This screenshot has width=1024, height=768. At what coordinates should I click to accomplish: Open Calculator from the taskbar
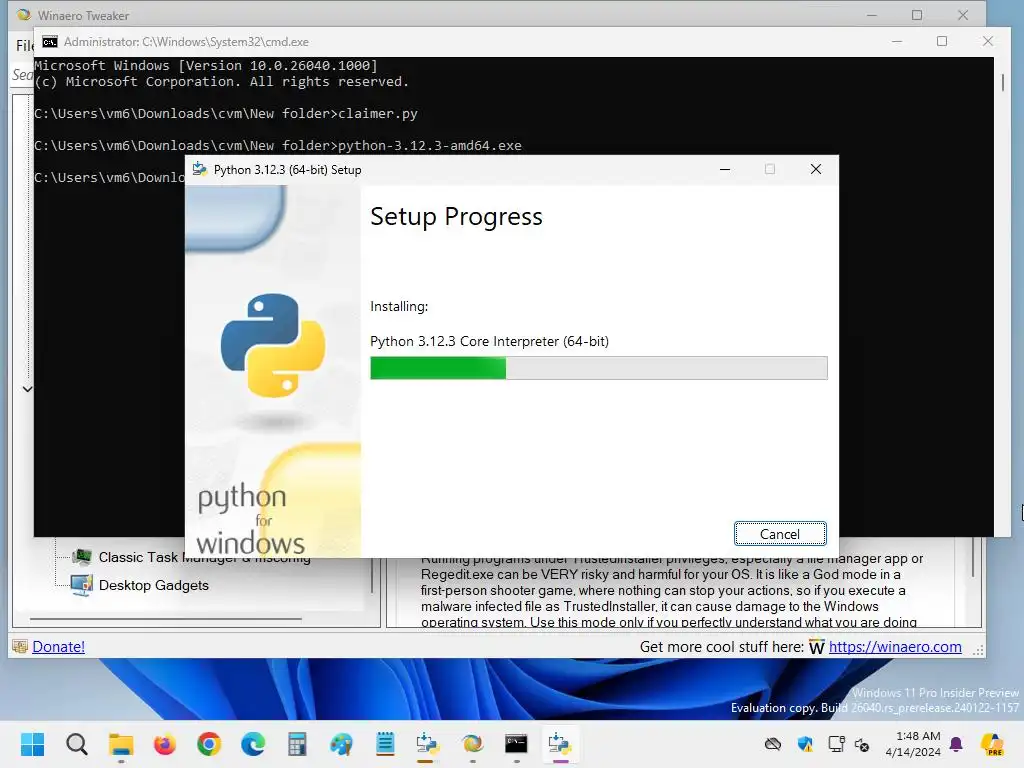click(297, 744)
